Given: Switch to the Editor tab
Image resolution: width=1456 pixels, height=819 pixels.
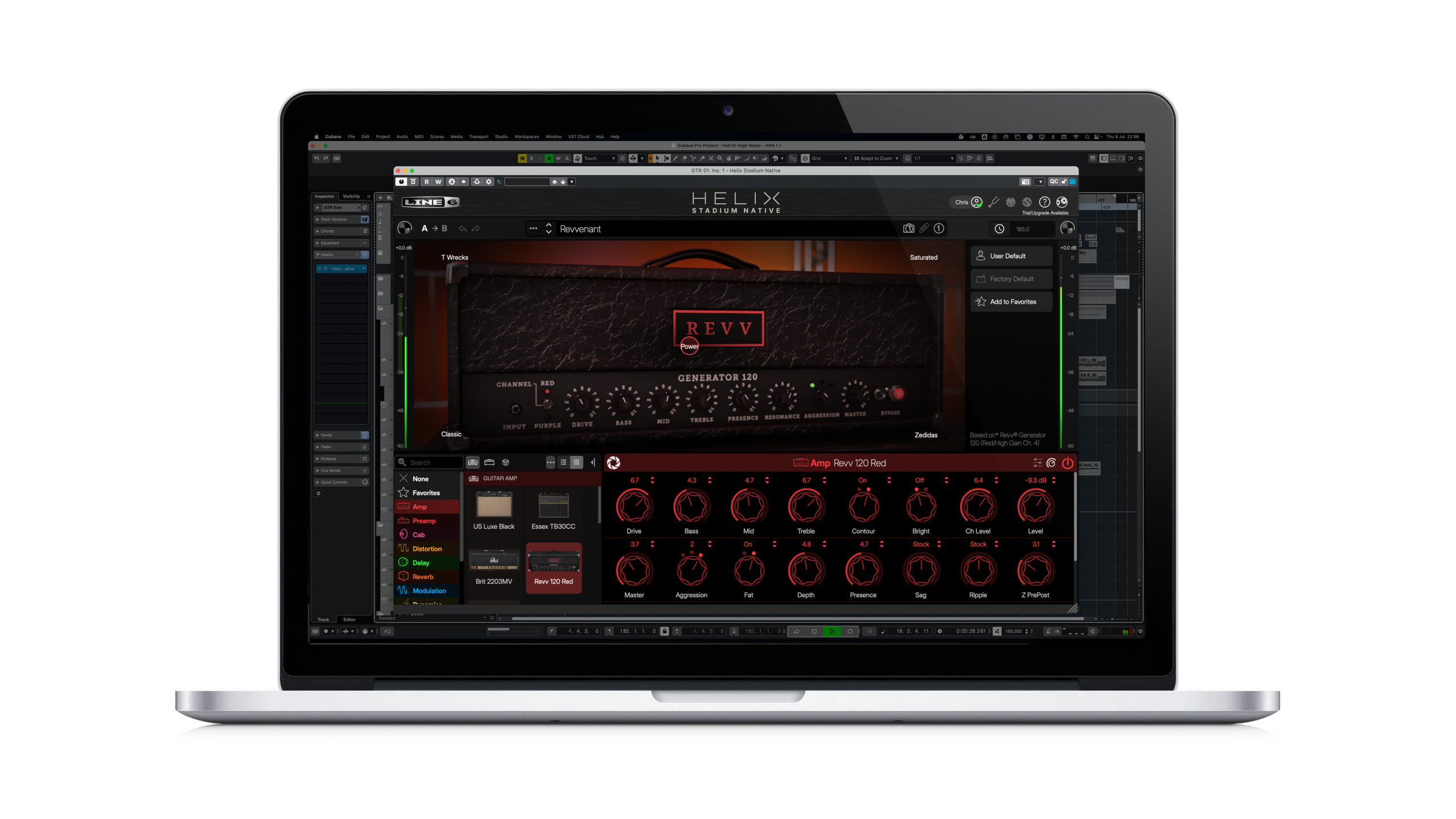Looking at the screenshot, I should (349, 619).
